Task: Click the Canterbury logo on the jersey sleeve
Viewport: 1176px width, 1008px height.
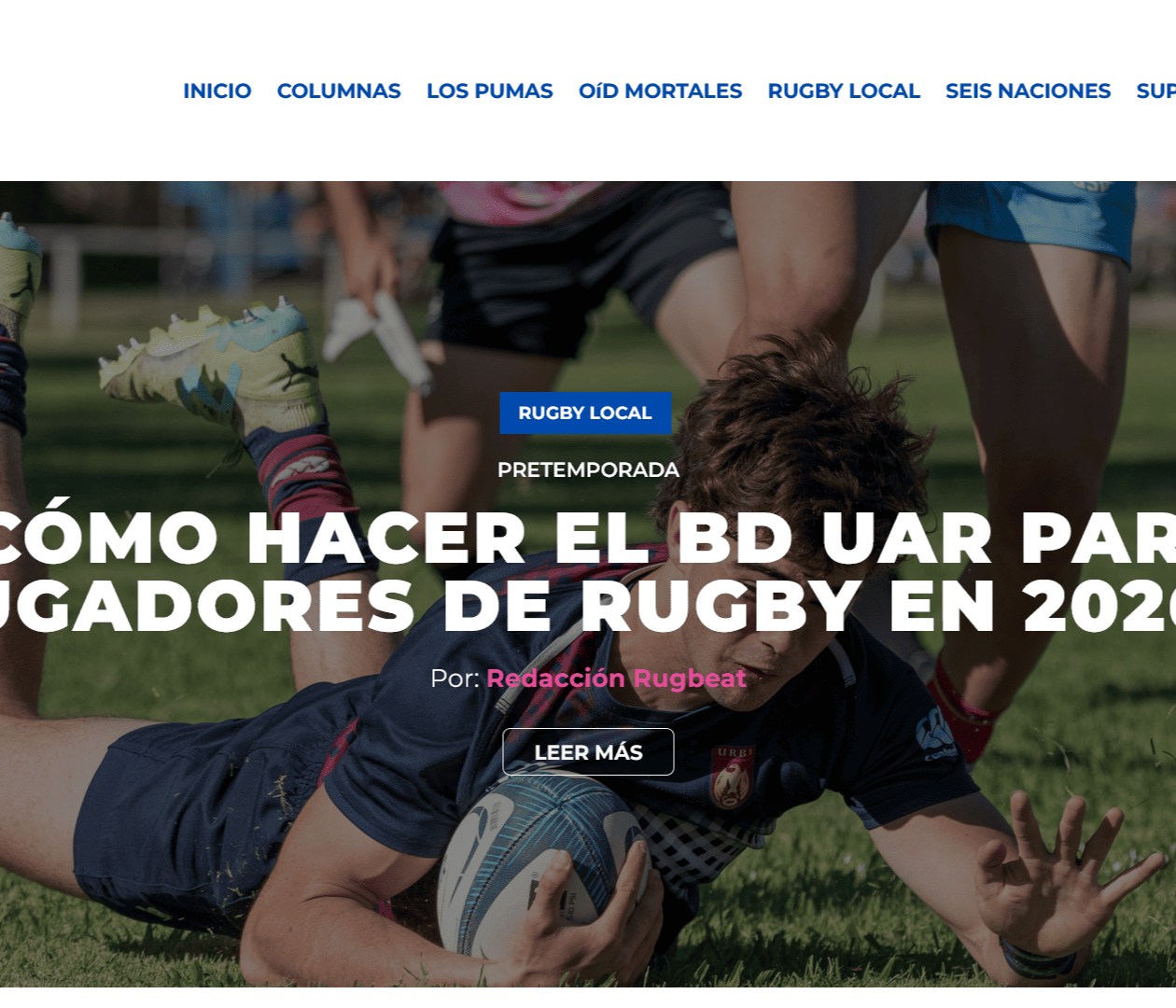Action: coord(936,735)
